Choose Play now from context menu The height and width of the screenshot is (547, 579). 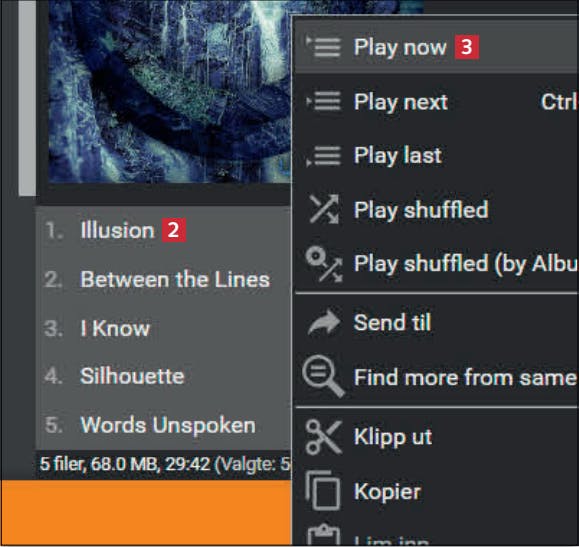(436, 47)
